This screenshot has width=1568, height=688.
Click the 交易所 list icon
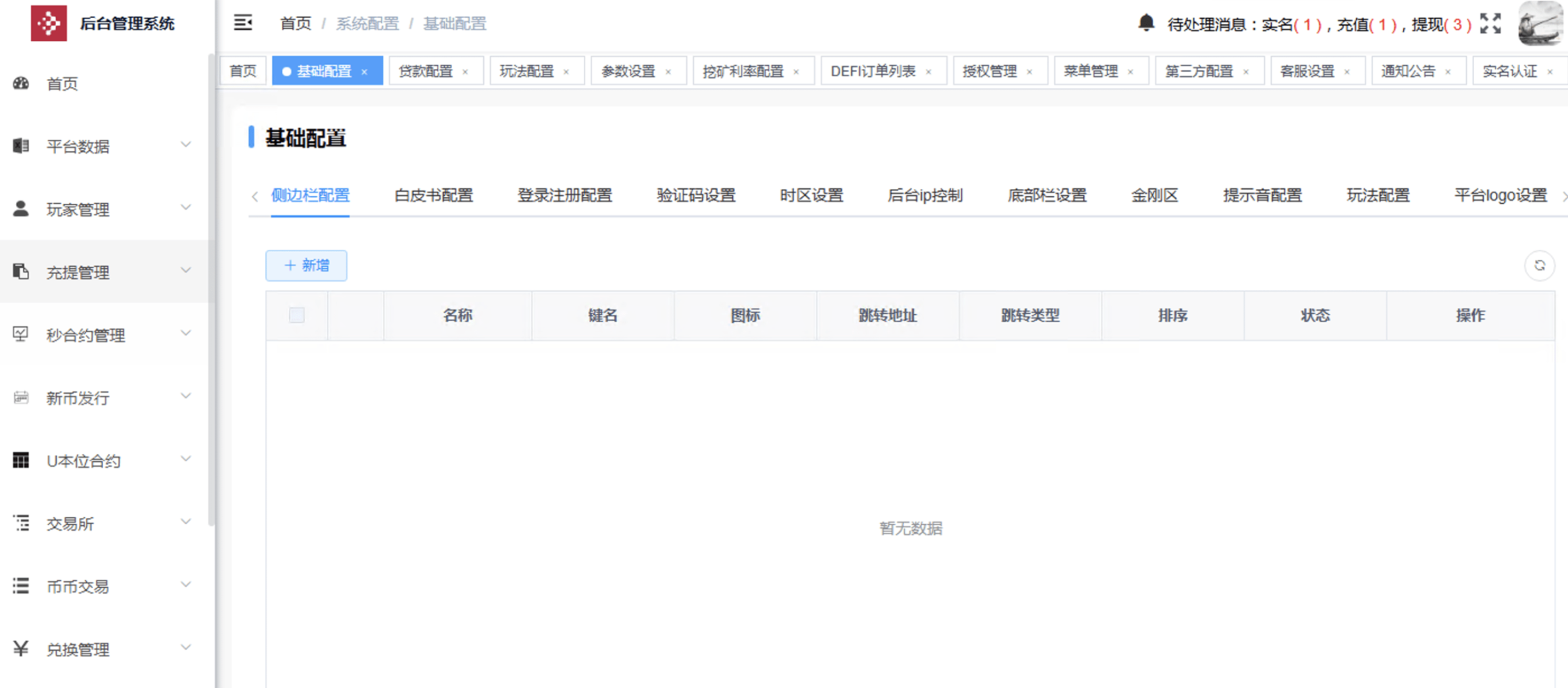[21, 523]
